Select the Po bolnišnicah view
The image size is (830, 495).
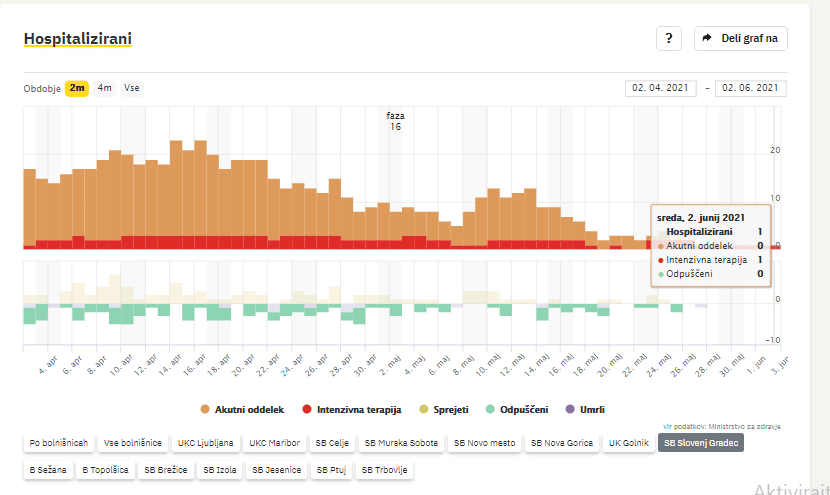tap(59, 442)
